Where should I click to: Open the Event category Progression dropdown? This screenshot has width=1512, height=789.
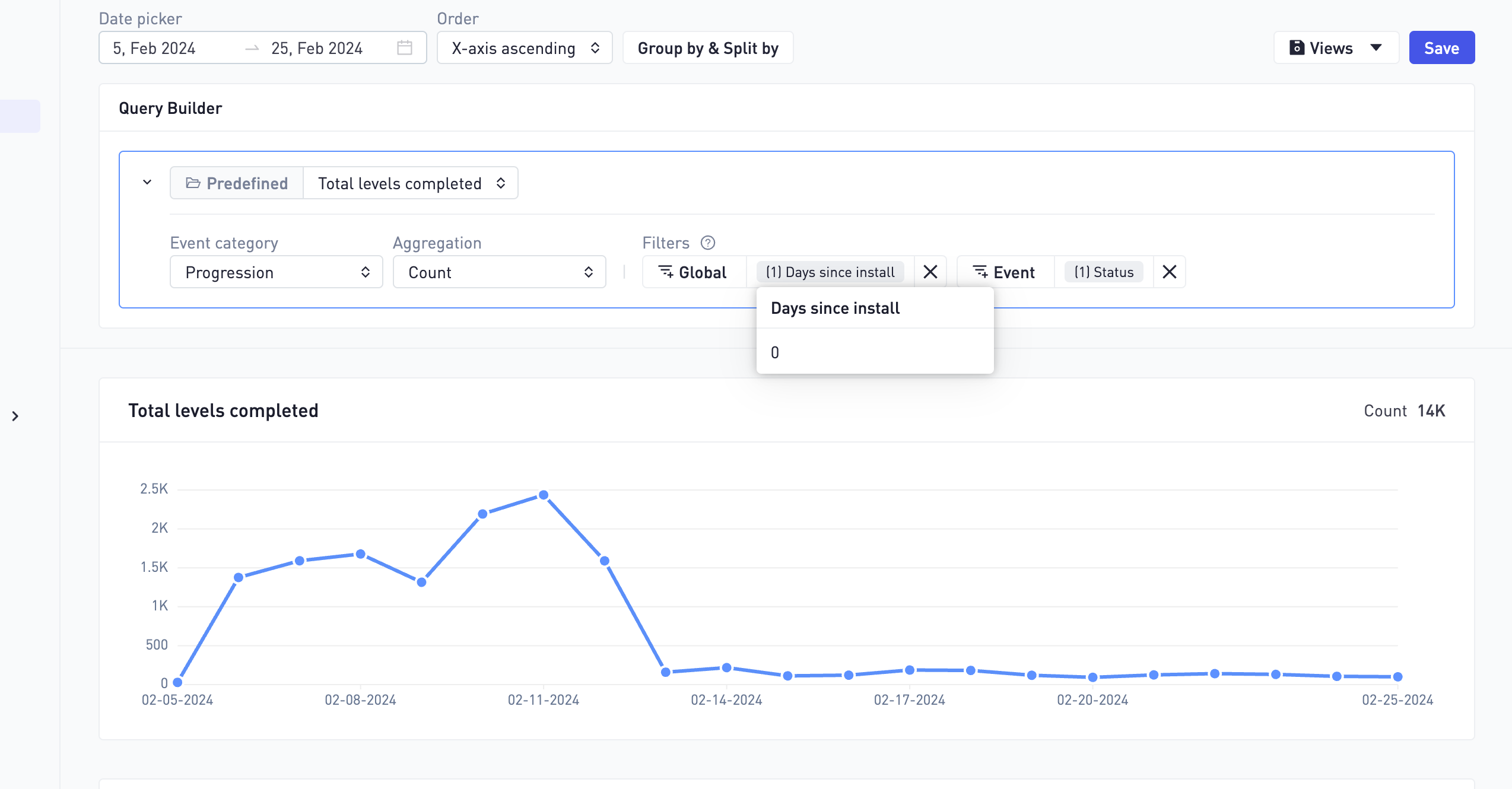click(277, 272)
